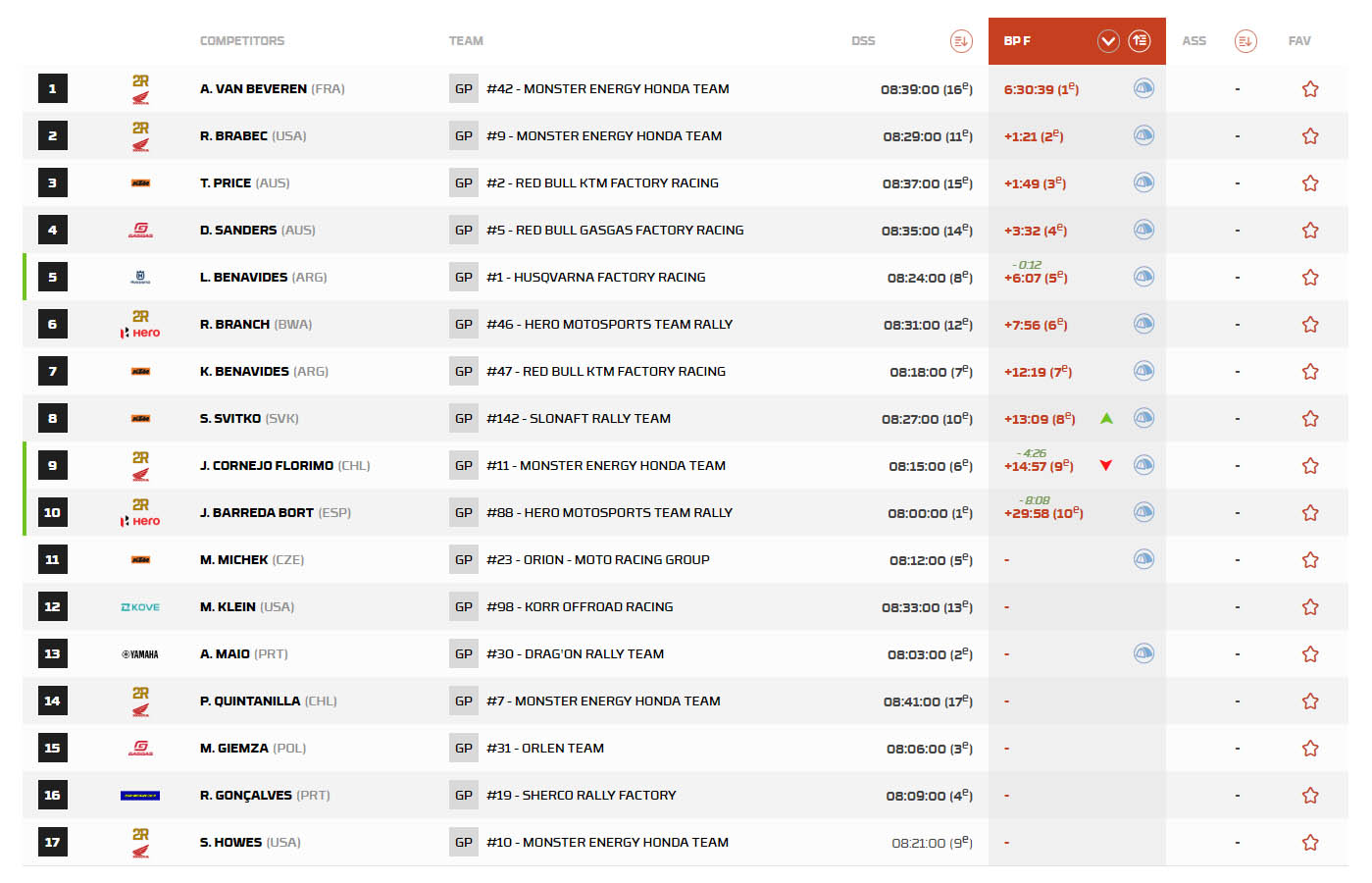Click KOVE brand logo for M. Klein
Screen dimensions: 1372x883
(x=140, y=607)
